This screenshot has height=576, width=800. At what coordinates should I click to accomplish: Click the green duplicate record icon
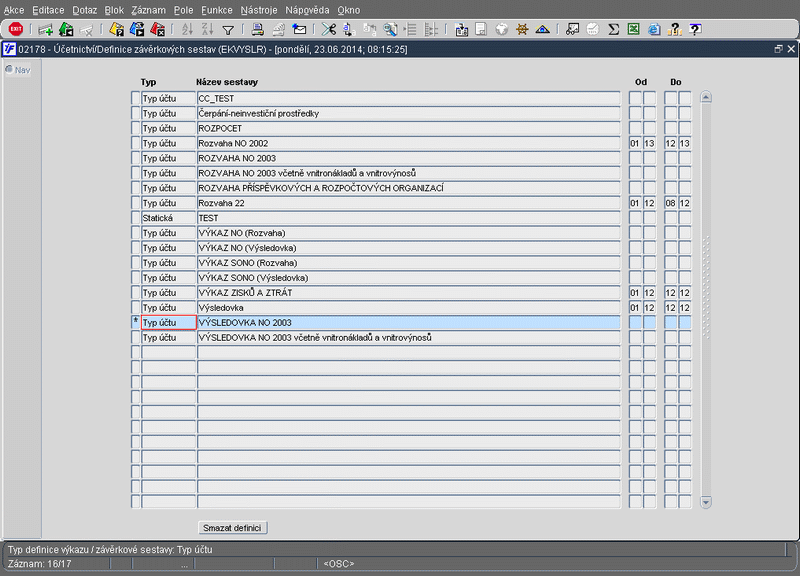click(66, 30)
